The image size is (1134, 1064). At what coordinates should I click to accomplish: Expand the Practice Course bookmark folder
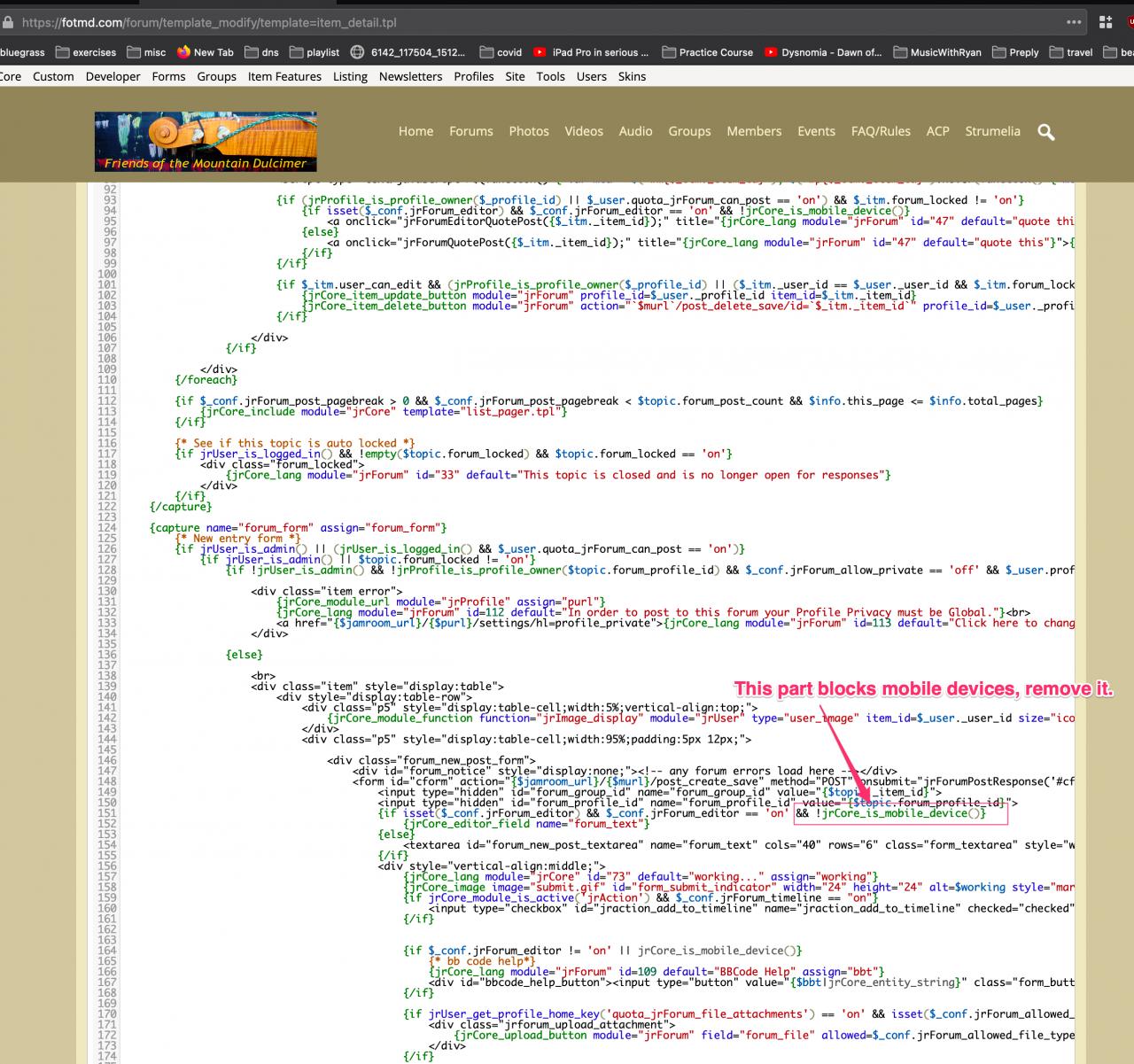tap(707, 52)
